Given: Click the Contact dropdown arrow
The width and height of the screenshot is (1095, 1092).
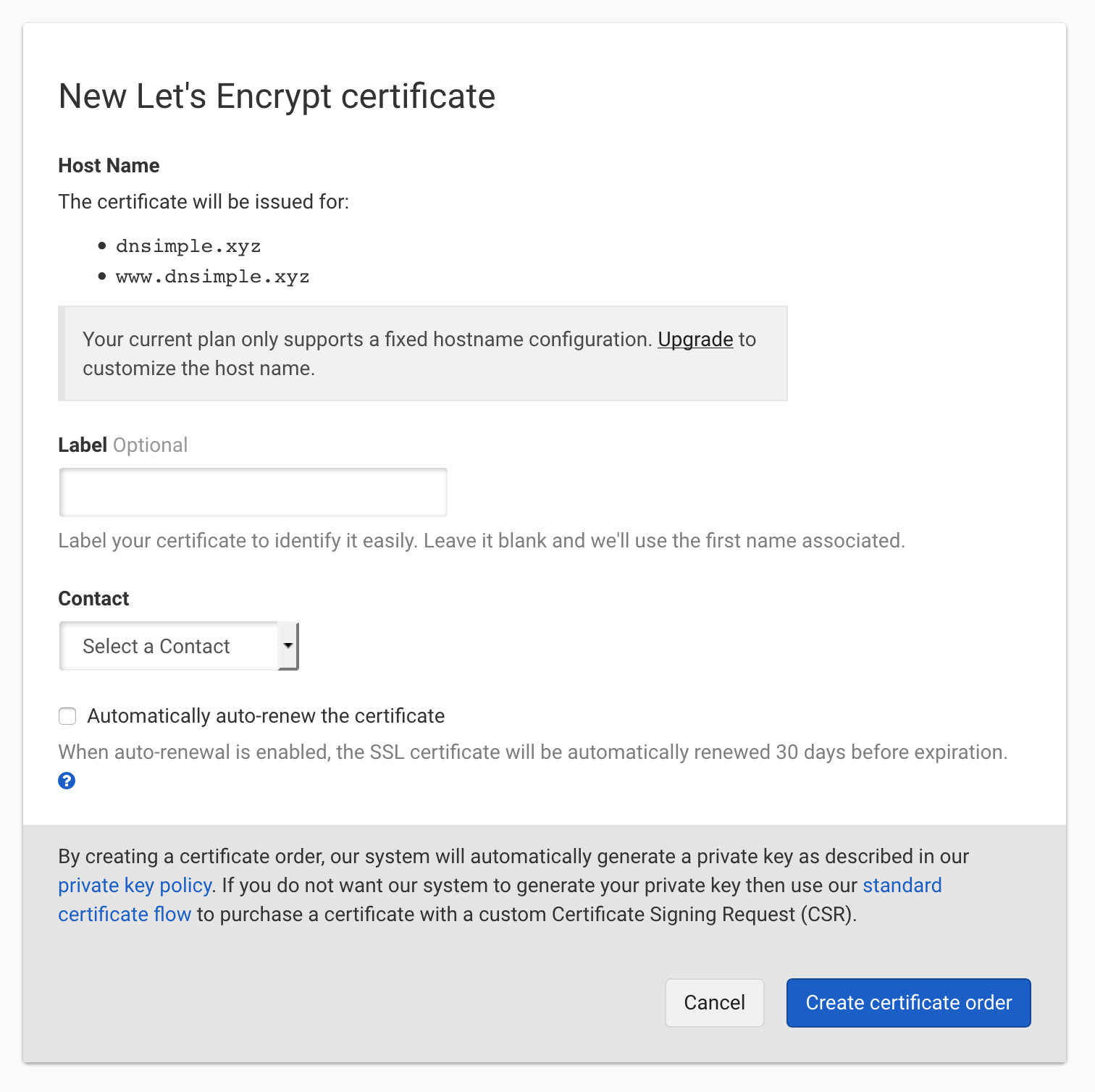Looking at the screenshot, I should [288, 646].
